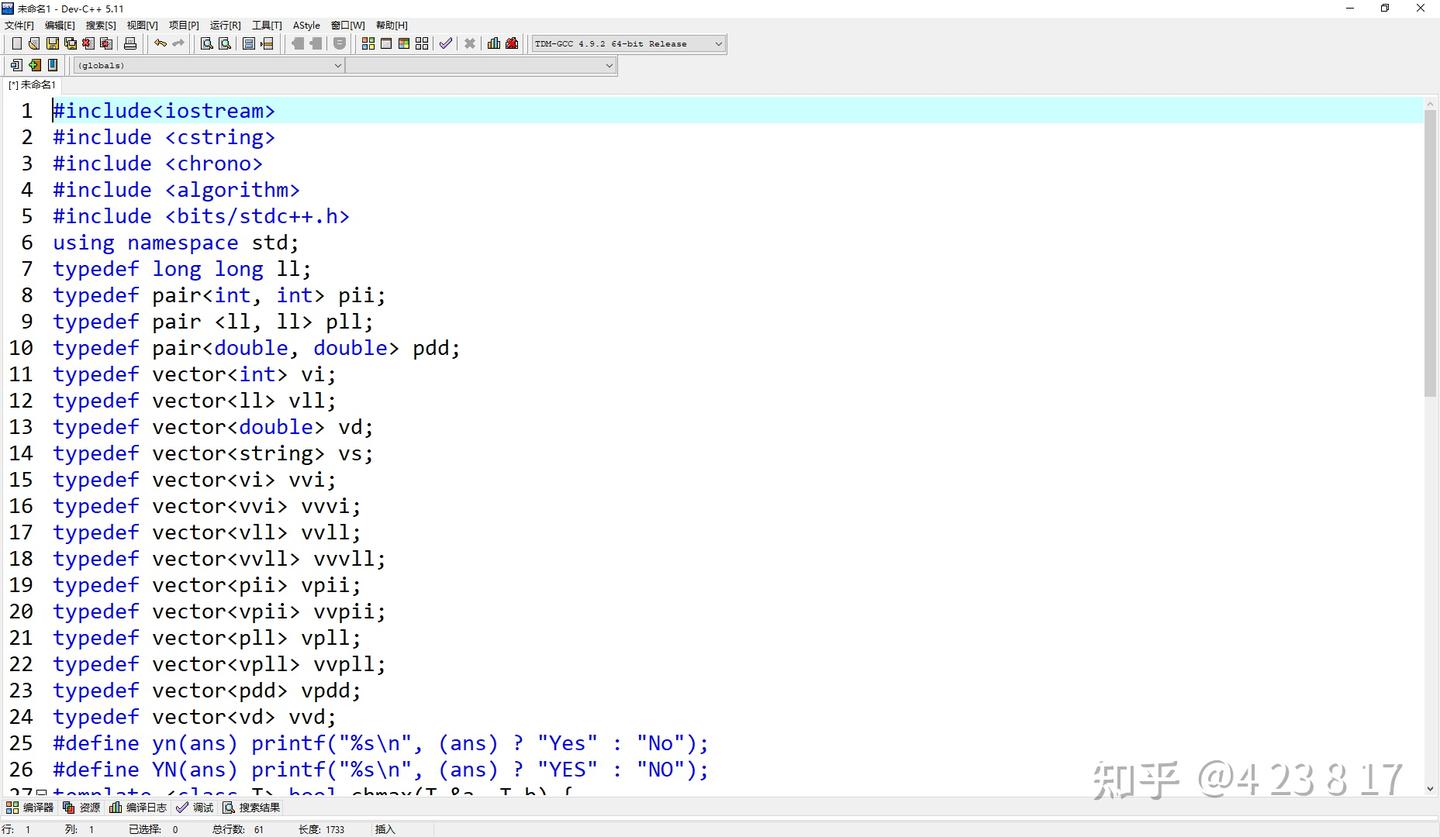Image resolution: width=1440 pixels, height=837 pixels.
Task: Switch to the 编译日志 compile log tab
Action: 137,807
